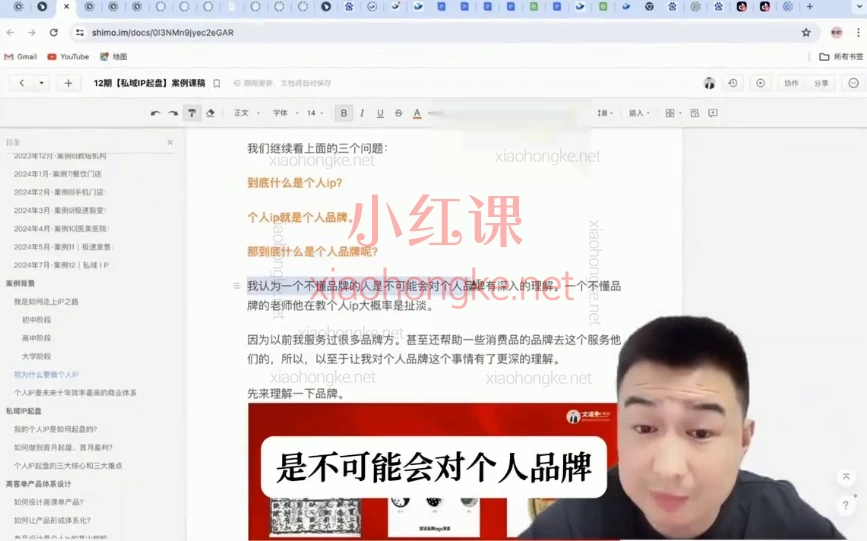Select the 私域IP起盘 outline heading

[x=23, y=411]
